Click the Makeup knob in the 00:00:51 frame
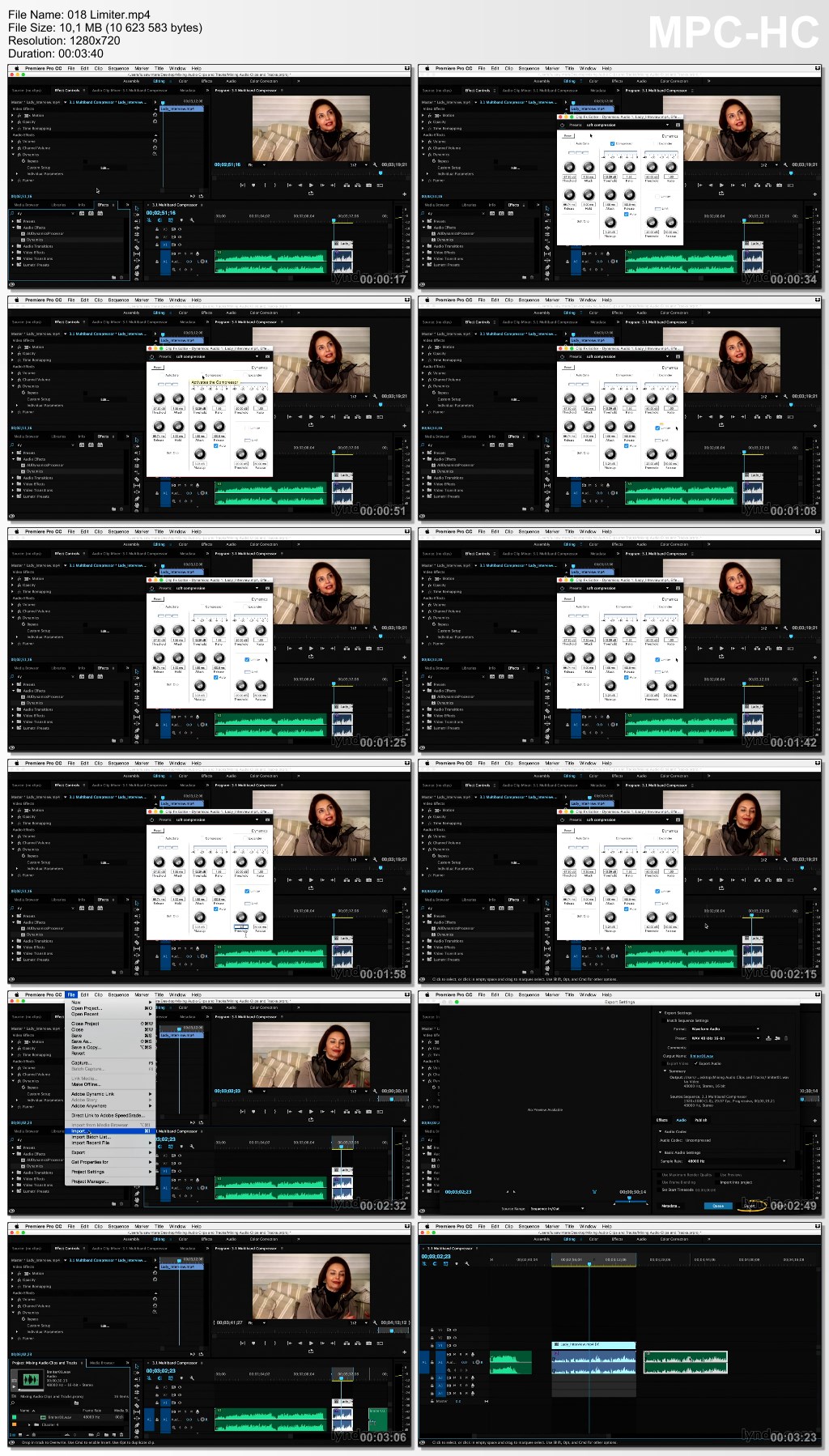 click(199, 453)
